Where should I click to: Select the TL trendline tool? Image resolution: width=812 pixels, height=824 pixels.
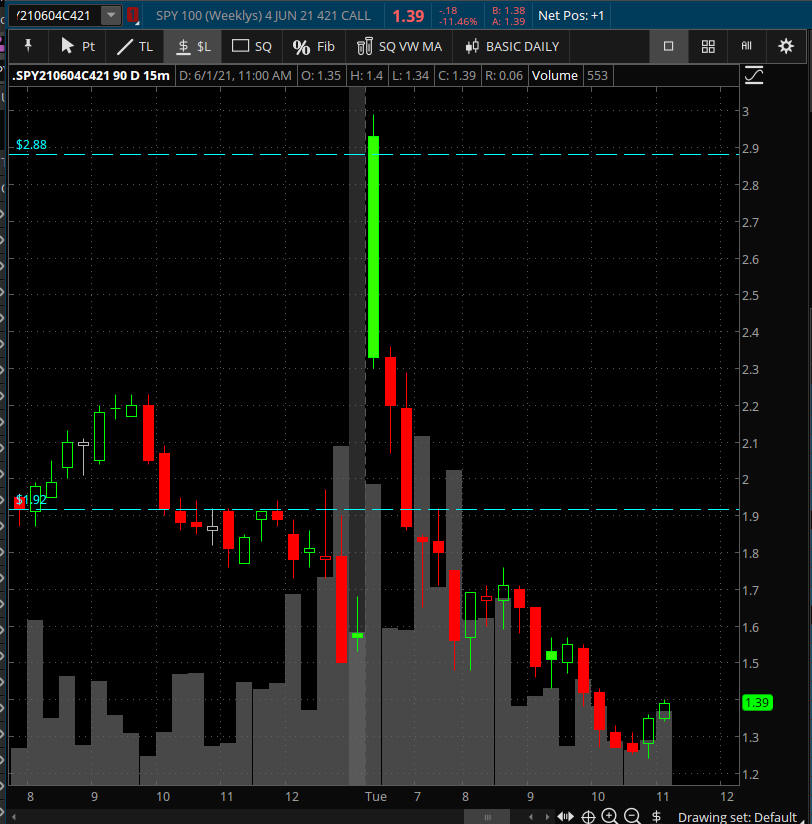coord(135,46)
